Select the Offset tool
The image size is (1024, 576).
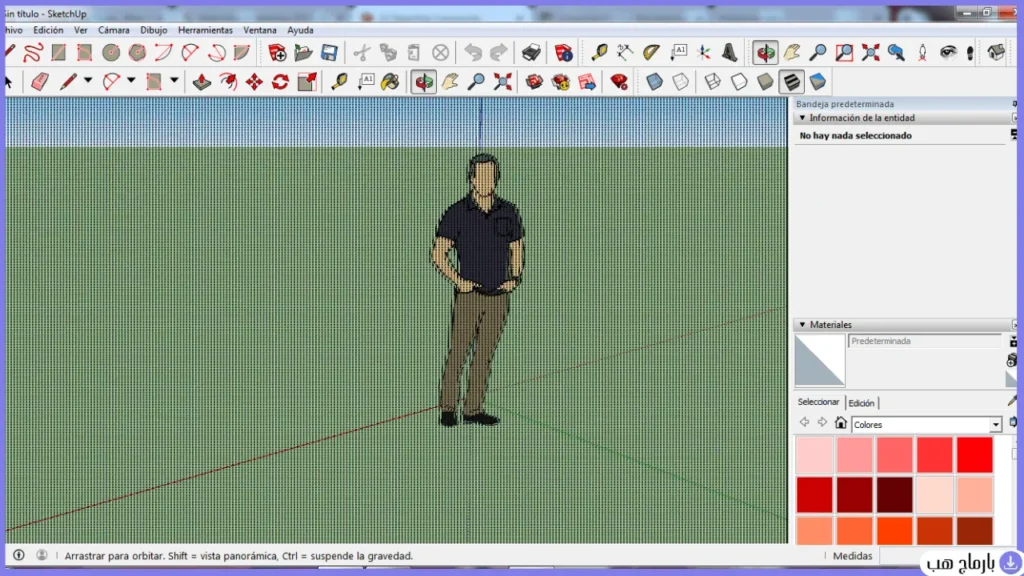point(228,82)
